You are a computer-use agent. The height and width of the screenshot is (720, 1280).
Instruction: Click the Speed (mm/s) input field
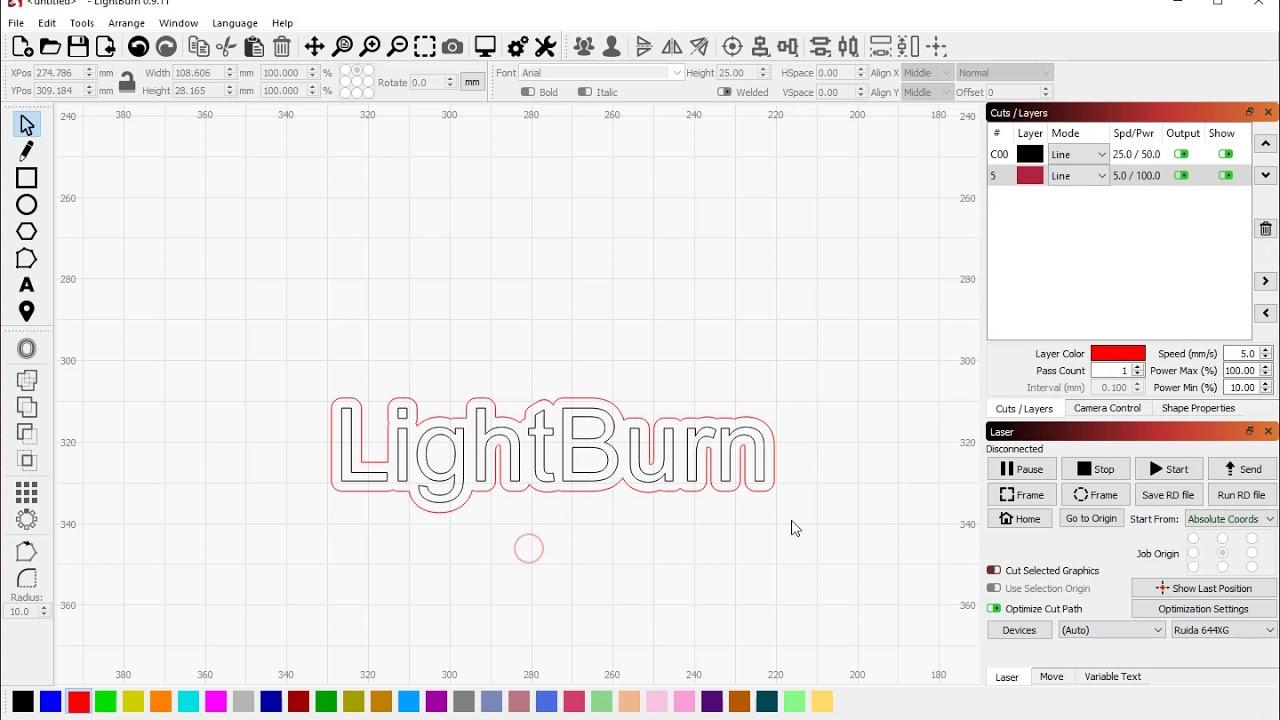pos(1241,354)
